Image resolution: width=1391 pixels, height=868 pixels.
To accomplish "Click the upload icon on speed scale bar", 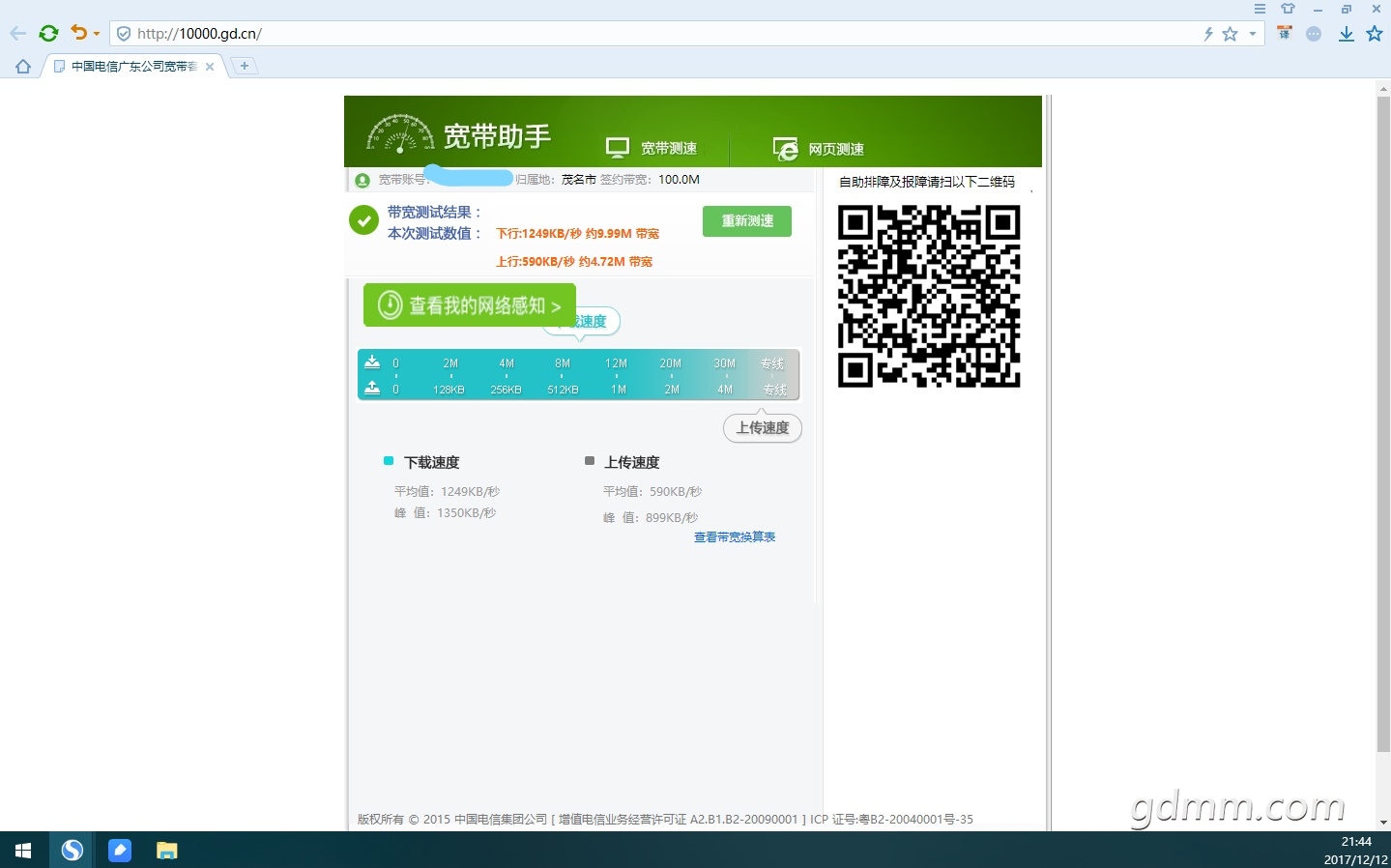I will (372, 388).
